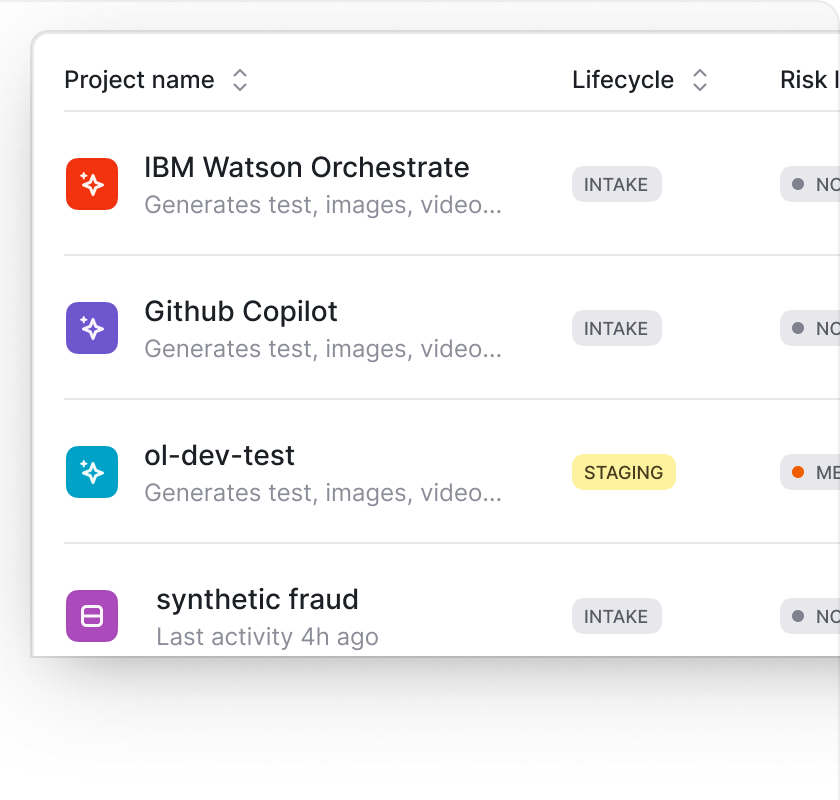This screenshot has height=800, width=840.
Task: Open the red IBM Watson Orchestrate project icon
Action: coord(92,184)
